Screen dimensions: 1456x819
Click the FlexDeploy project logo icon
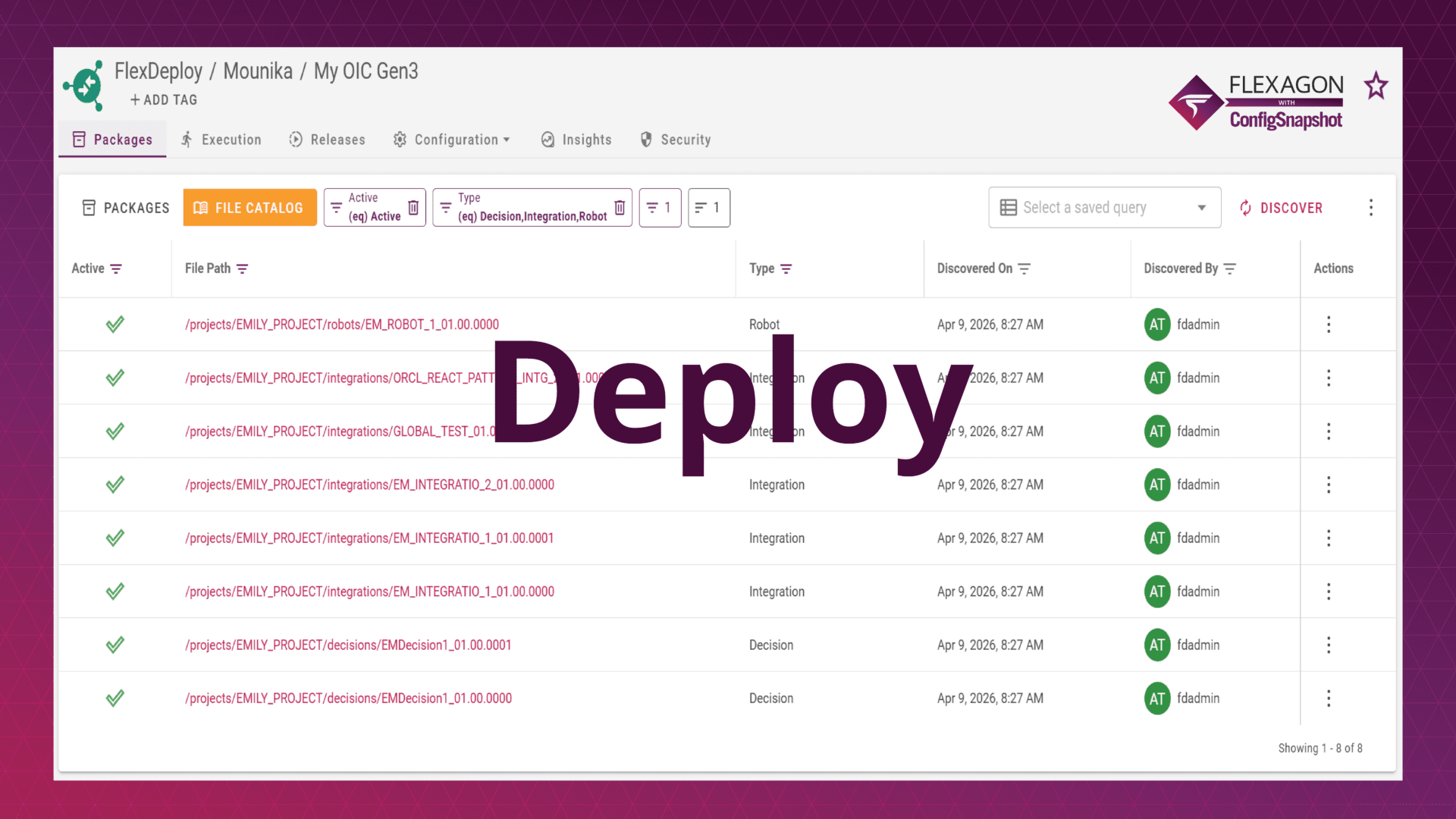pyautogui.click(x=85, y=86)
